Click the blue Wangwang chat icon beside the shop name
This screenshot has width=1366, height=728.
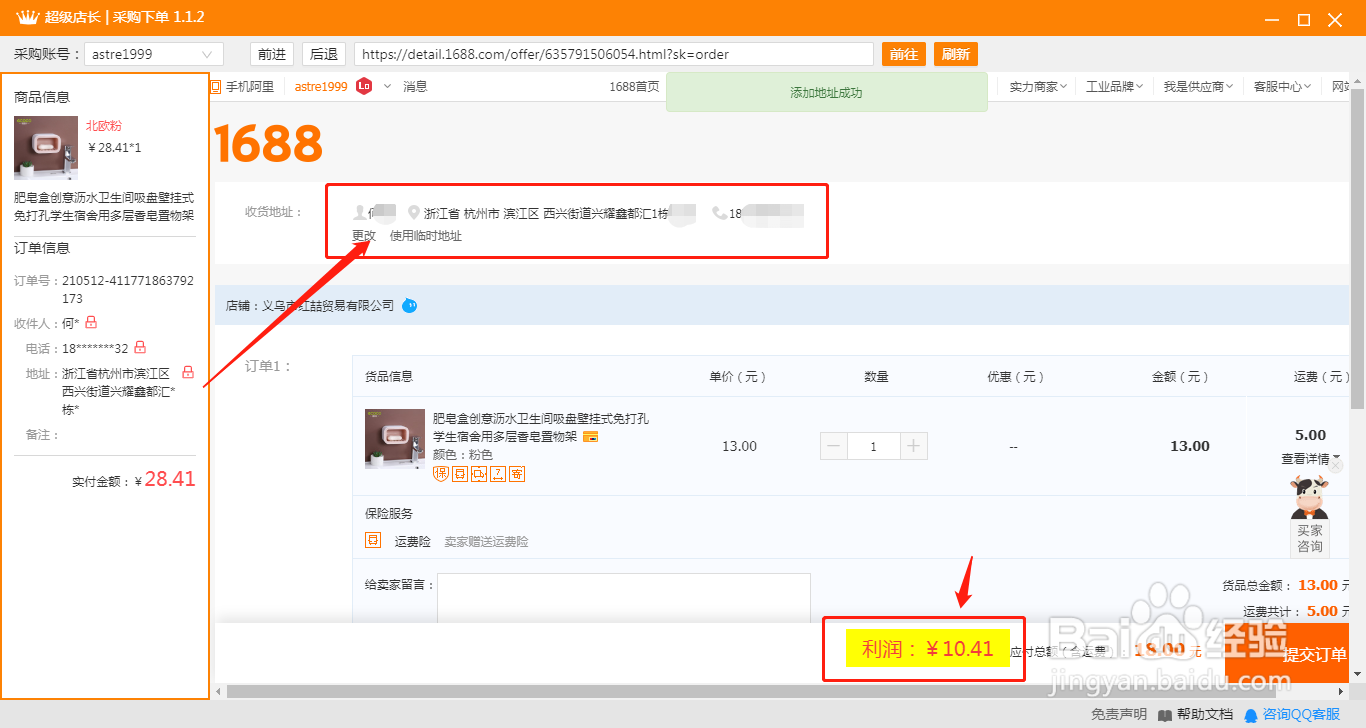(410, 306)
